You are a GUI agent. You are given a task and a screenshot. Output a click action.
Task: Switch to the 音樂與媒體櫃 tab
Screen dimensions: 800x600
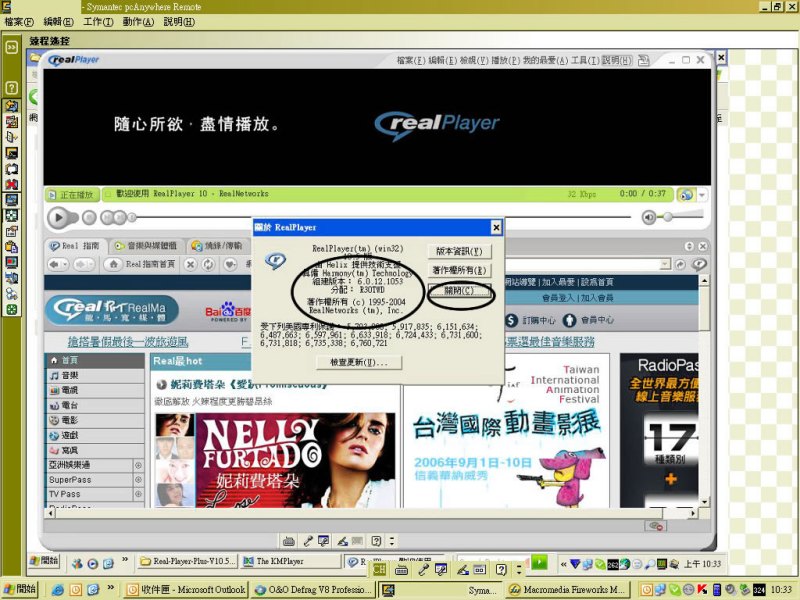tap(146, 246)
